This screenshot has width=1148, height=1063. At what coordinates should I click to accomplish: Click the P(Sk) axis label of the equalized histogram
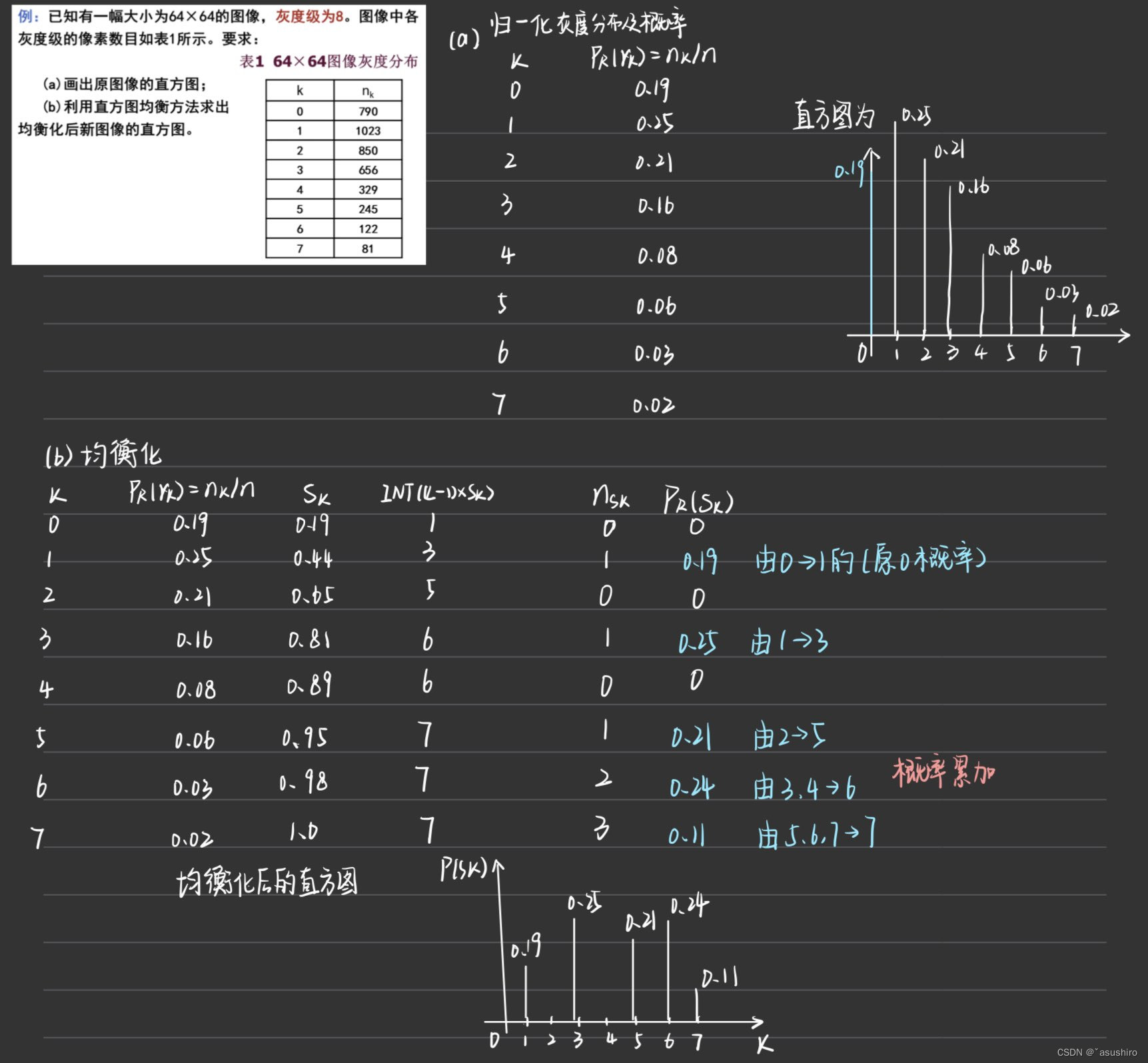464,869
